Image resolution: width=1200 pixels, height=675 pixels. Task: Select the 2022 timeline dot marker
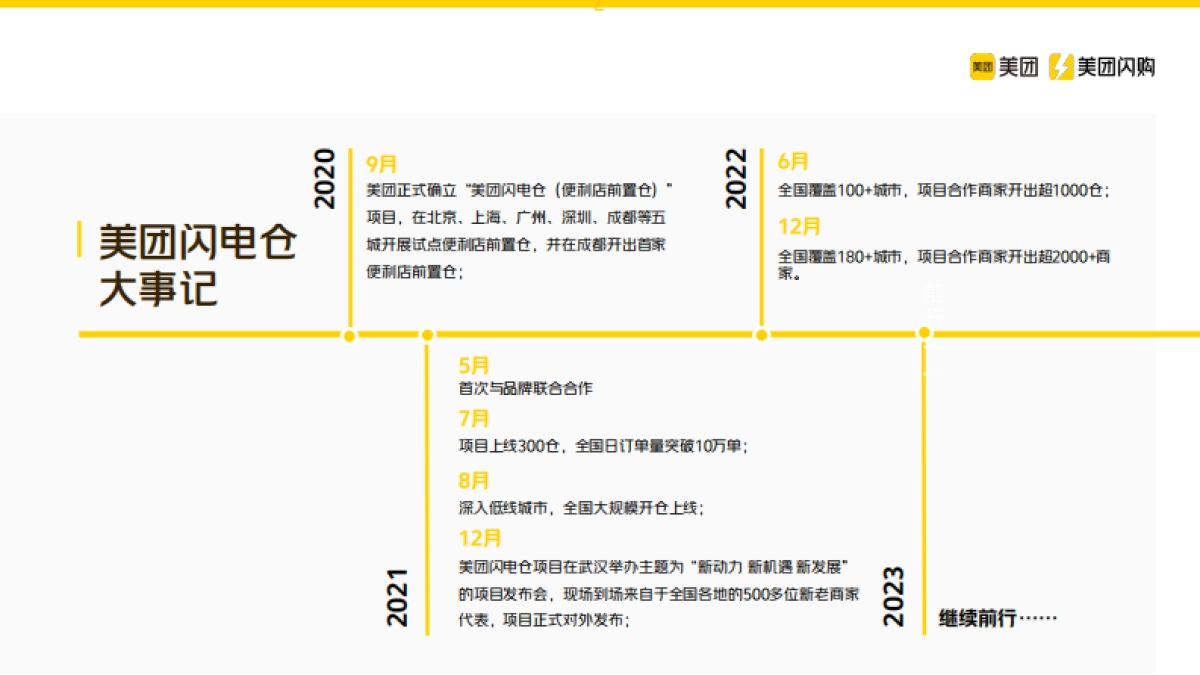tap(761, 335)
